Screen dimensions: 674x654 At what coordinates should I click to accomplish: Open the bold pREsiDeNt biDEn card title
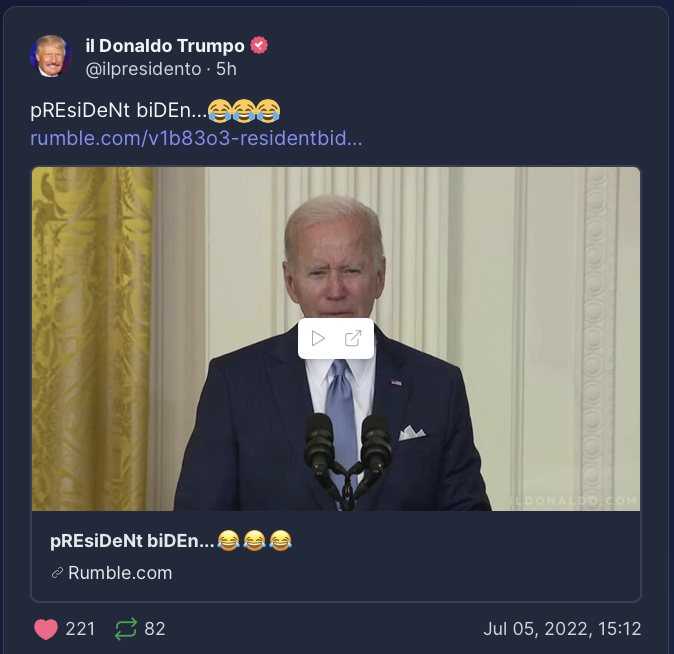coord(132,541)
